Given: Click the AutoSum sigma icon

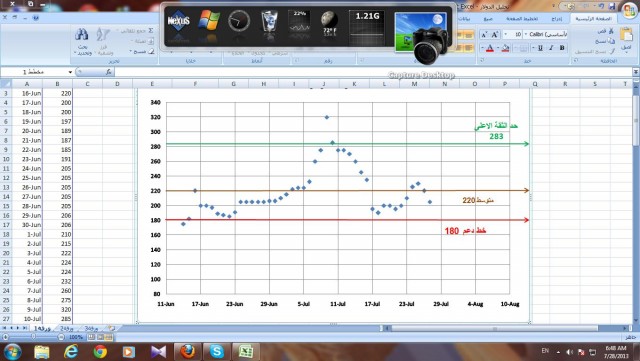Looking at the screenshot, I should coord(151,31).
